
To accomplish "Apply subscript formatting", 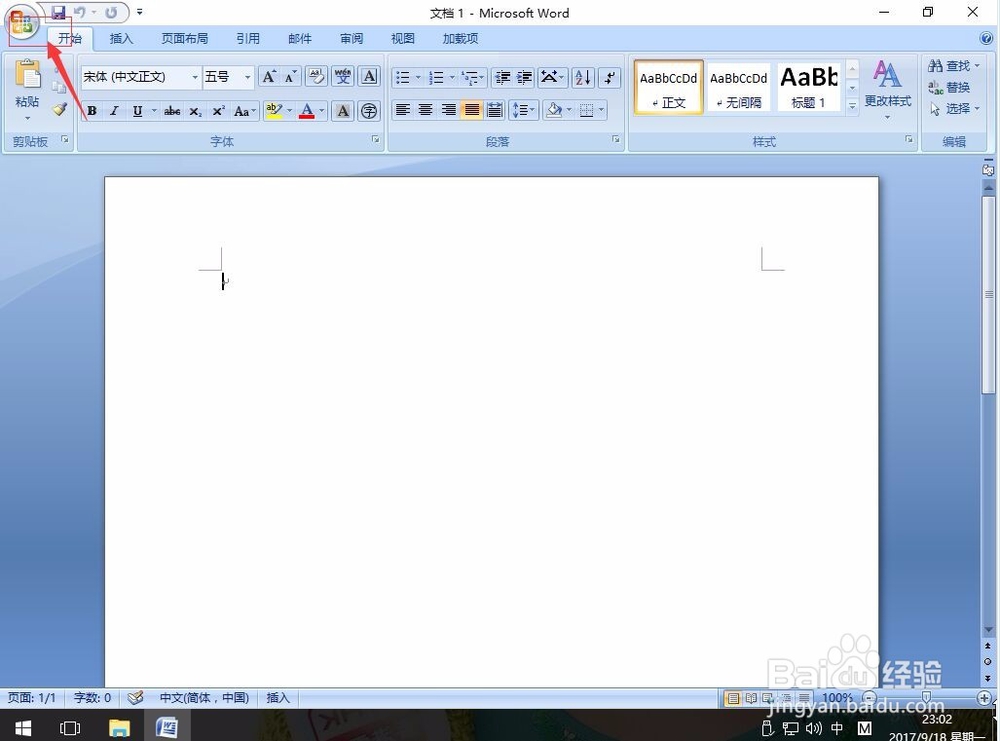I will coord(195,111).
